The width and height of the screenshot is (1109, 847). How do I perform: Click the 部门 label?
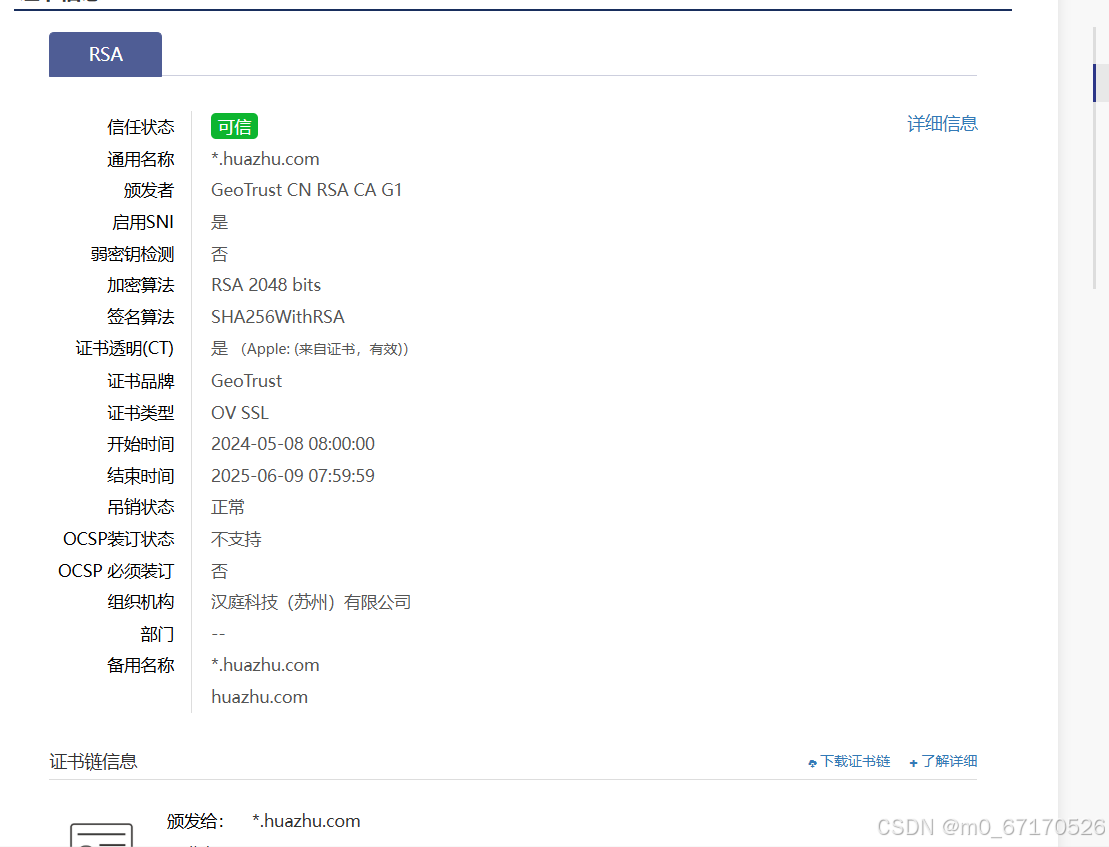[157, 634]
